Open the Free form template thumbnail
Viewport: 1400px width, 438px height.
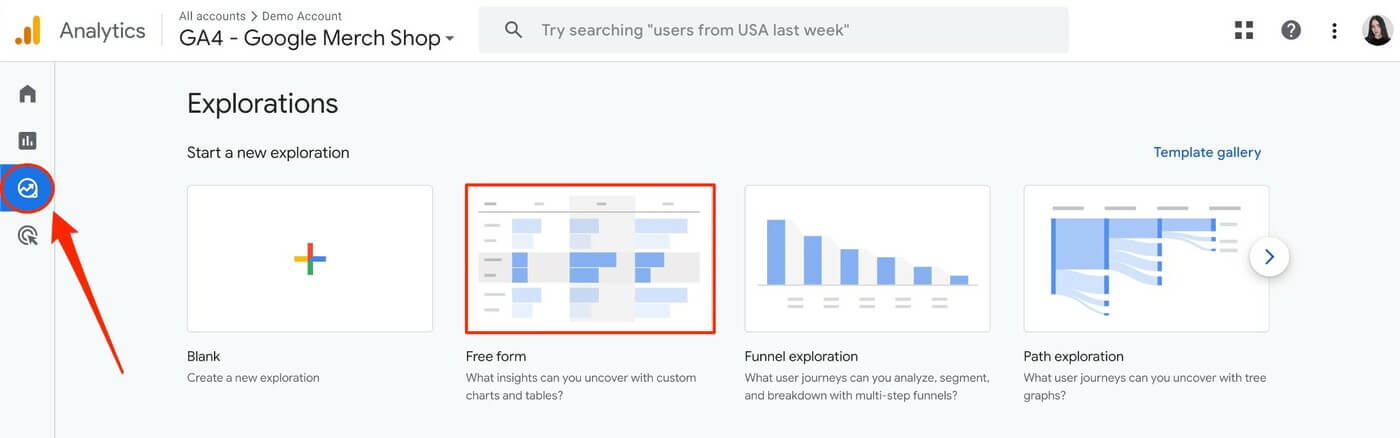click(590, 258)
